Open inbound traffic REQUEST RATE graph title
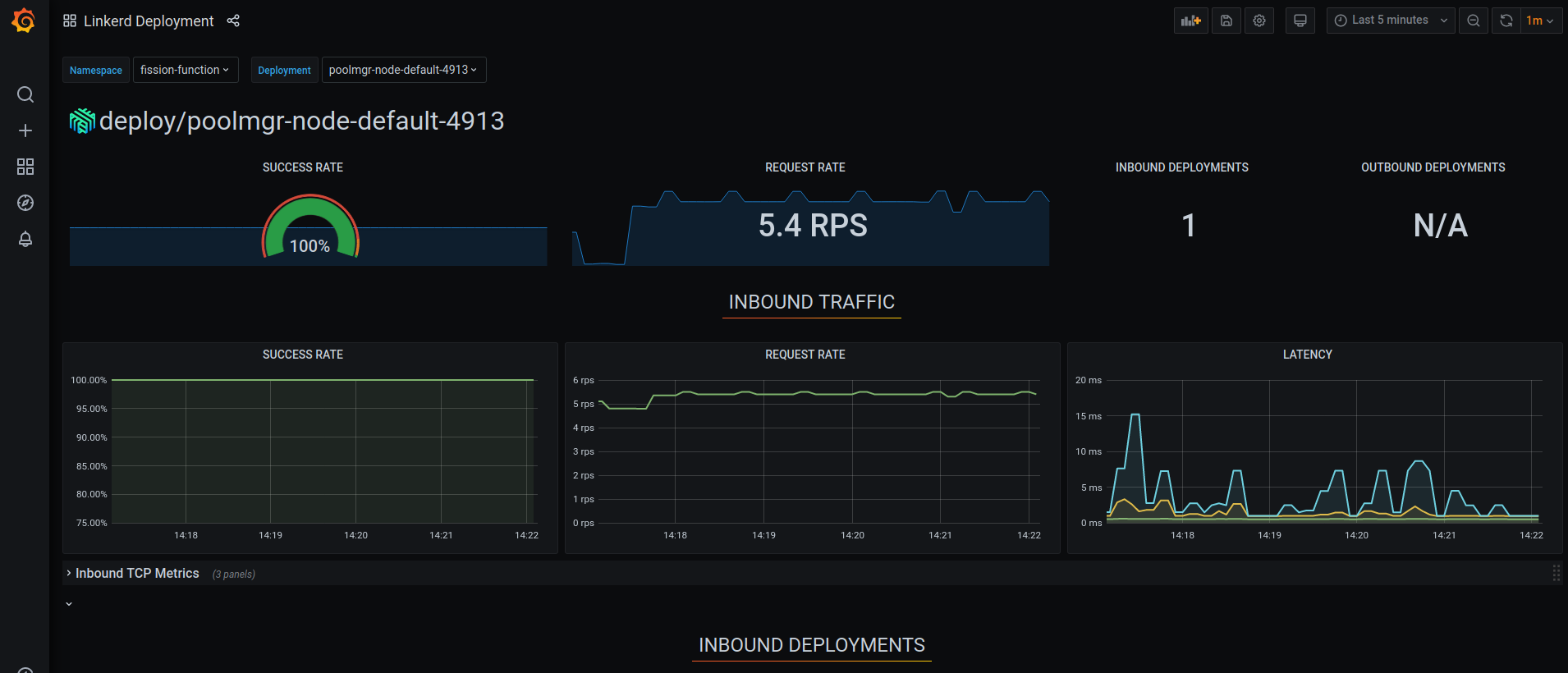The height and width of the screenshot is (673, 1568). pos(805,355)
